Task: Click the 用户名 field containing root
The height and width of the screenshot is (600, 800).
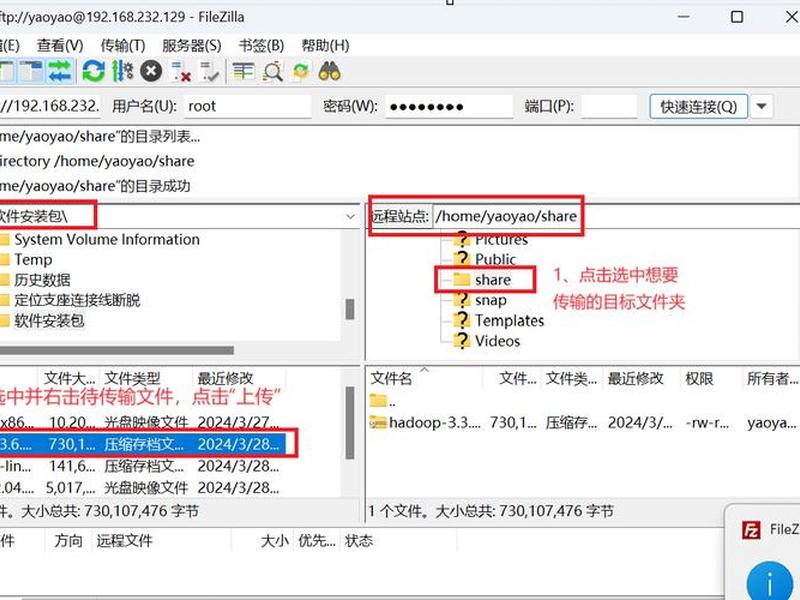Action: (x=247, y=106)
